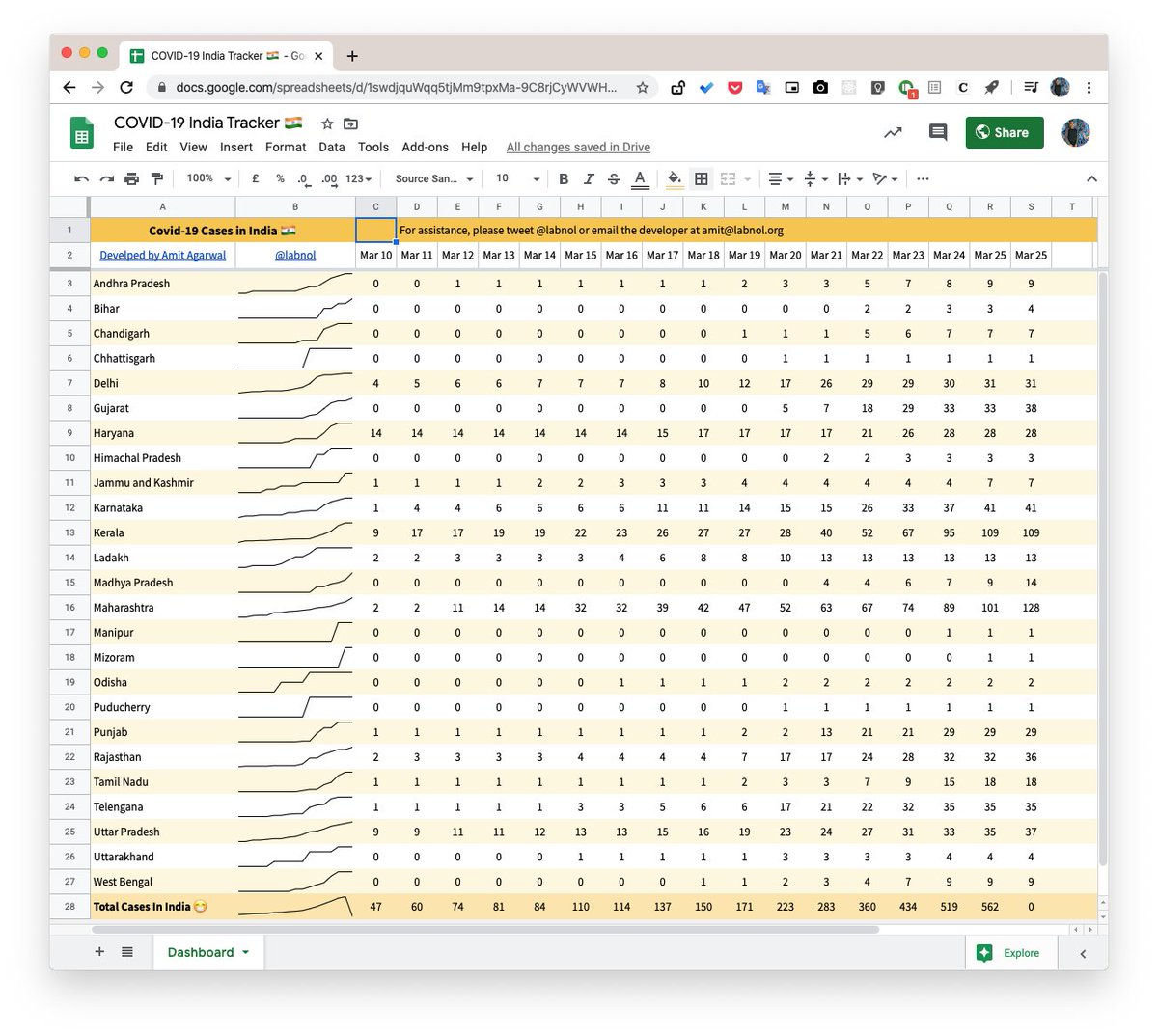1158x1036 pixels.
Task: Redo the last action
Action: [106, 178]
